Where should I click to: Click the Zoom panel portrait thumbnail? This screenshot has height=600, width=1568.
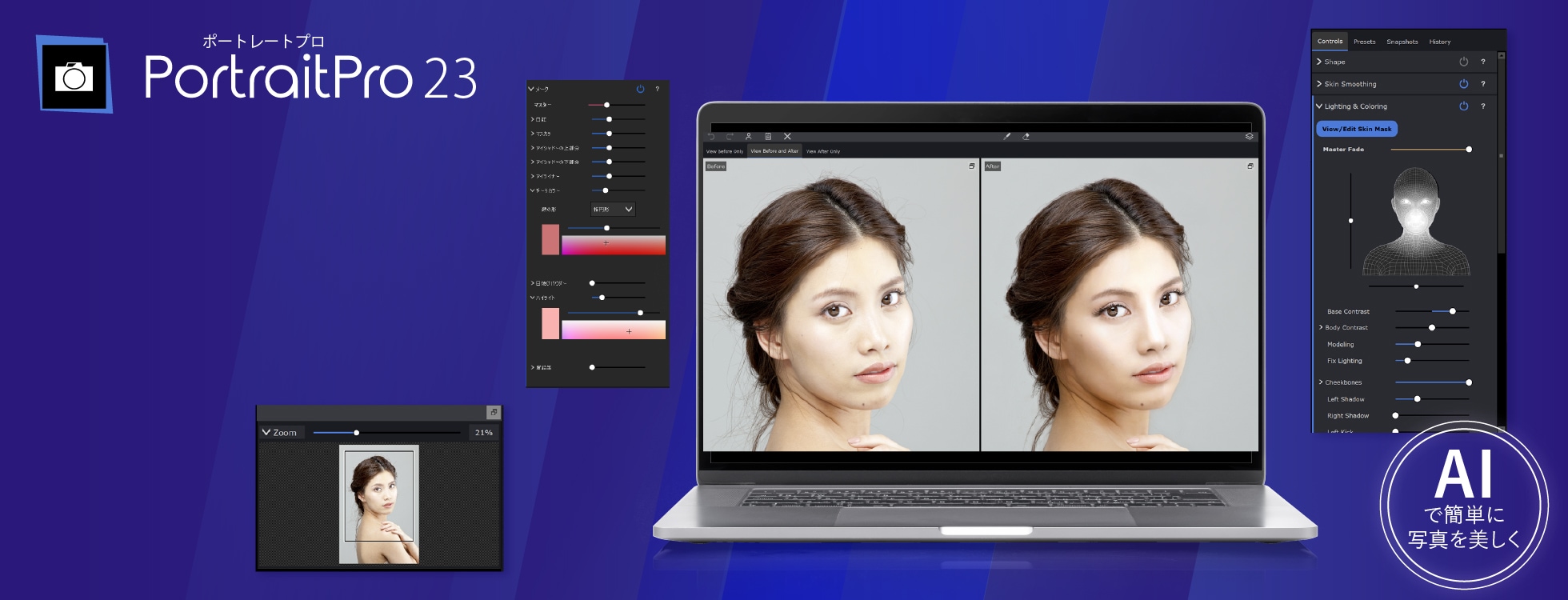tap(379, 505)
